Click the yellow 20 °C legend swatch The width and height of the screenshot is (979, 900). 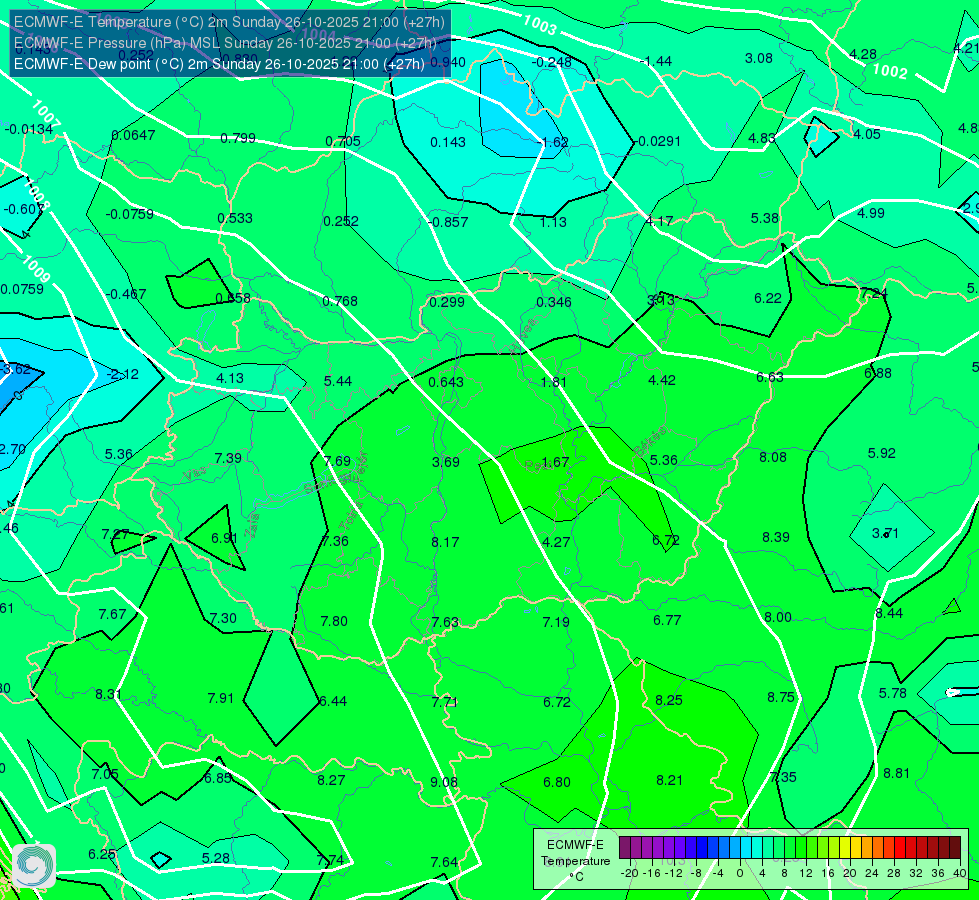[x=845, y=848]
